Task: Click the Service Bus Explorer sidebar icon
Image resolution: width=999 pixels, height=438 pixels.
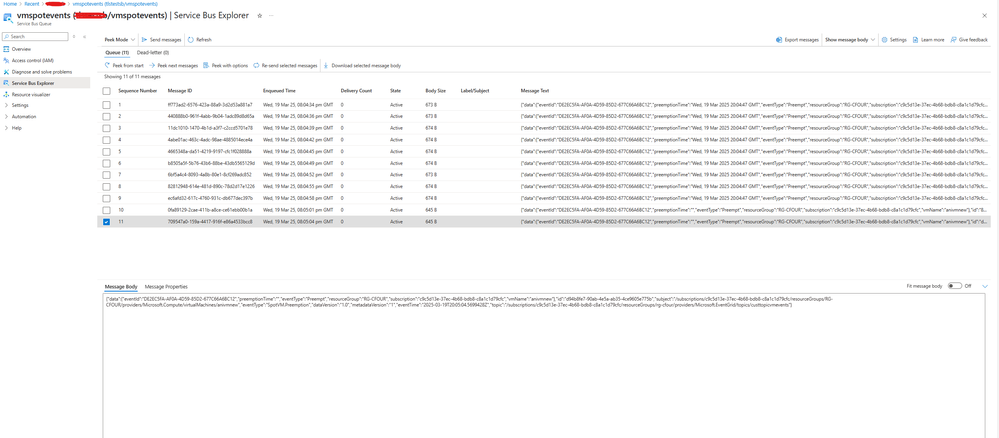Action: coord(6,83)
